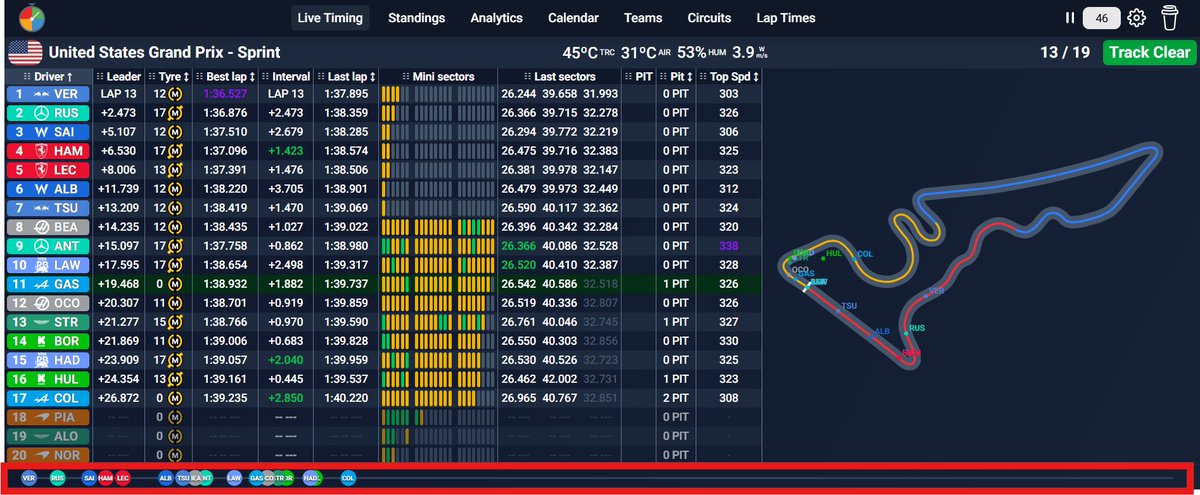Click the medium tyre icon in COL's row
1200x495 pixels.
click(175, 397)
